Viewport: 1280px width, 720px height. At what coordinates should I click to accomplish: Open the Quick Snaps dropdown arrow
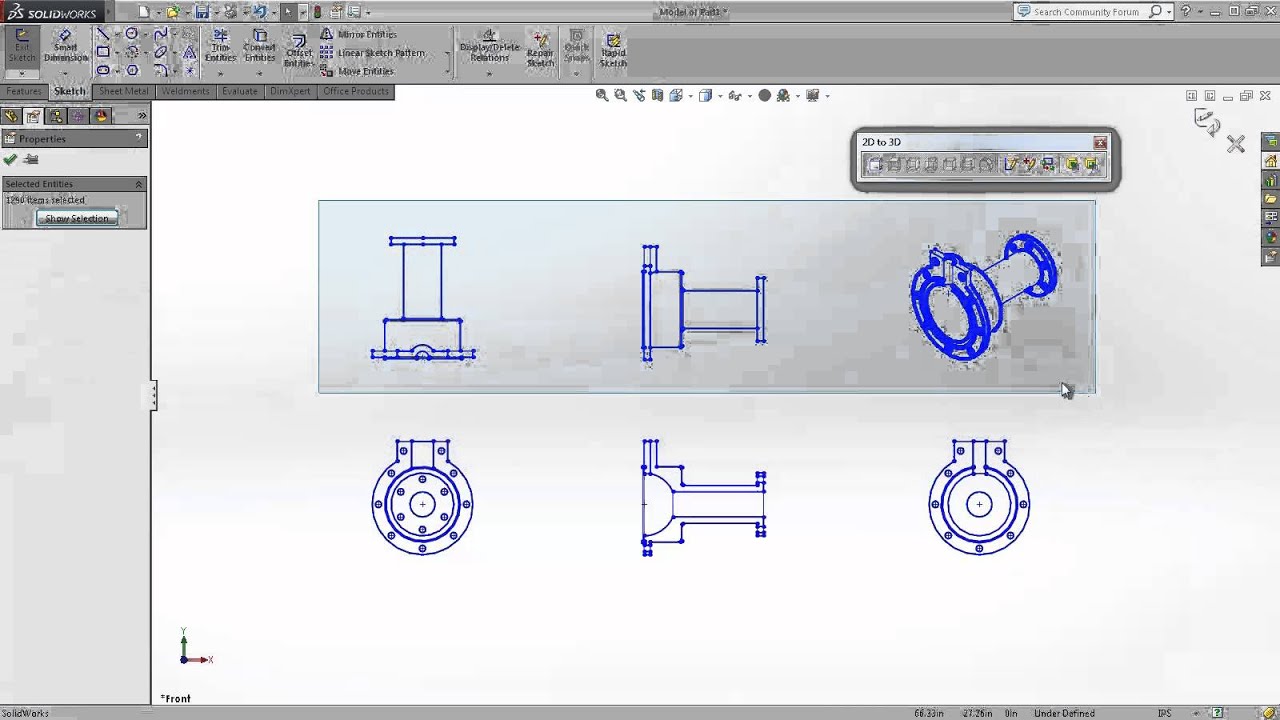pyautogui.click(x=576, y=73)
